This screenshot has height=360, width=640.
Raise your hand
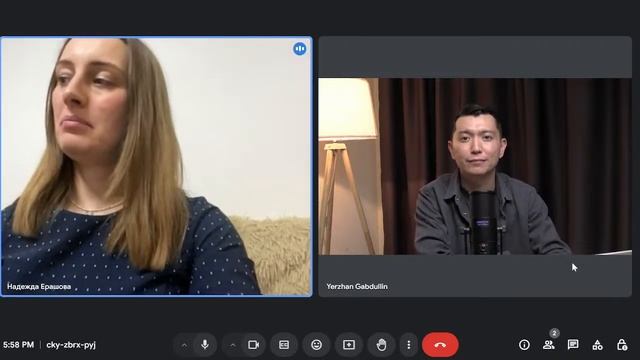pos(381,345)
